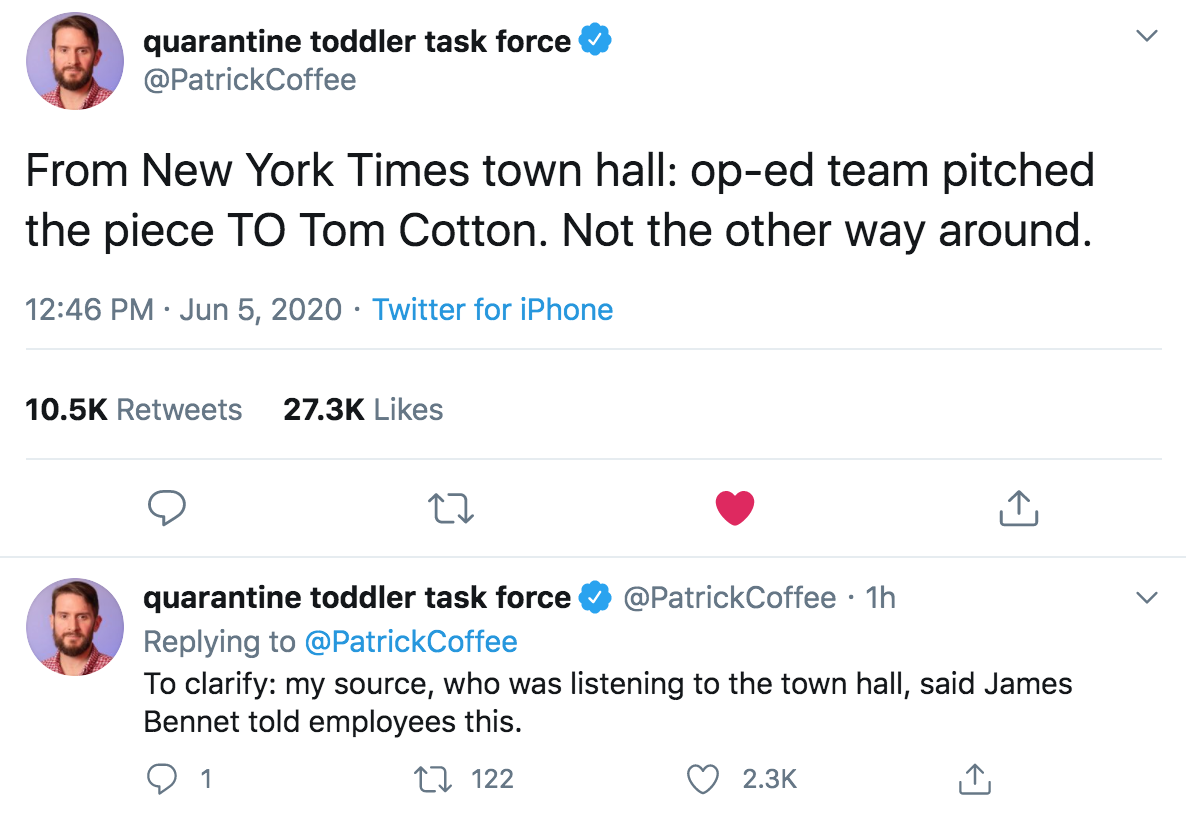
Task: Unlike the main tweet via red heart
Action: pos(735,508)
